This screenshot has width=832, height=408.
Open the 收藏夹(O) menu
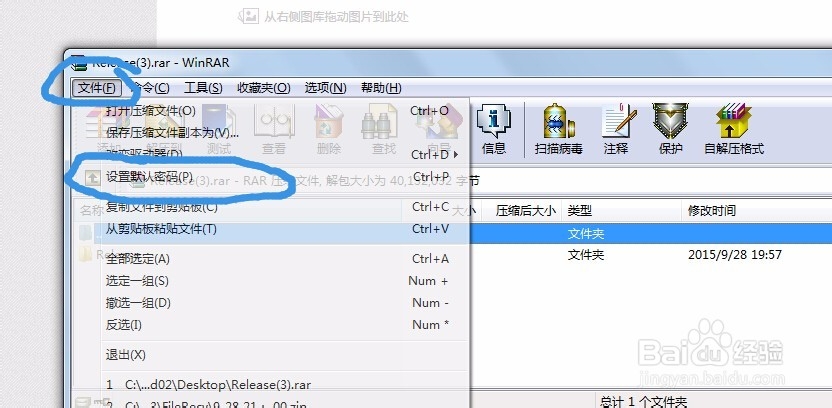coord(264,88)
